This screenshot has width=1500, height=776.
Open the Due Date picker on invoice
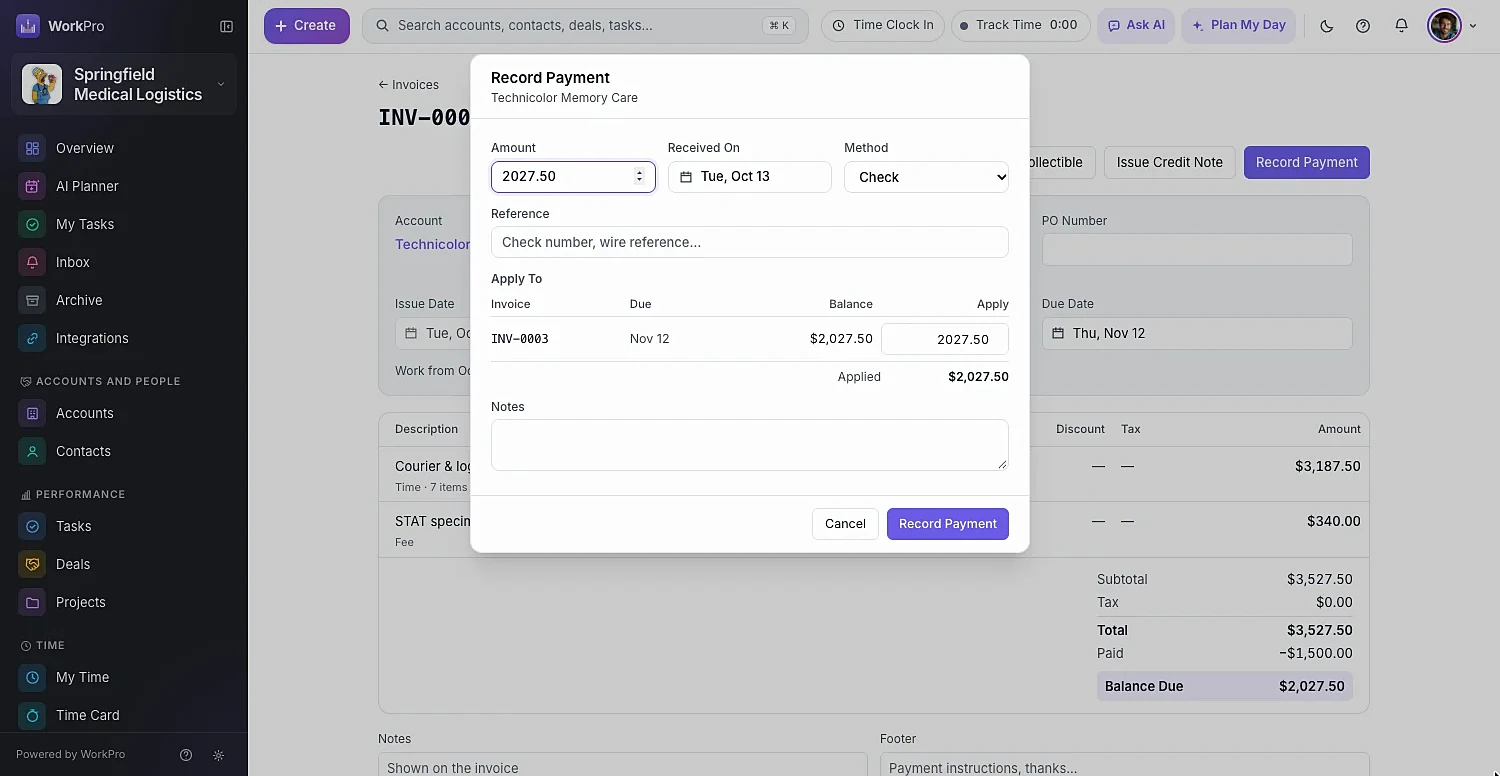click(x=1197, y=333)
